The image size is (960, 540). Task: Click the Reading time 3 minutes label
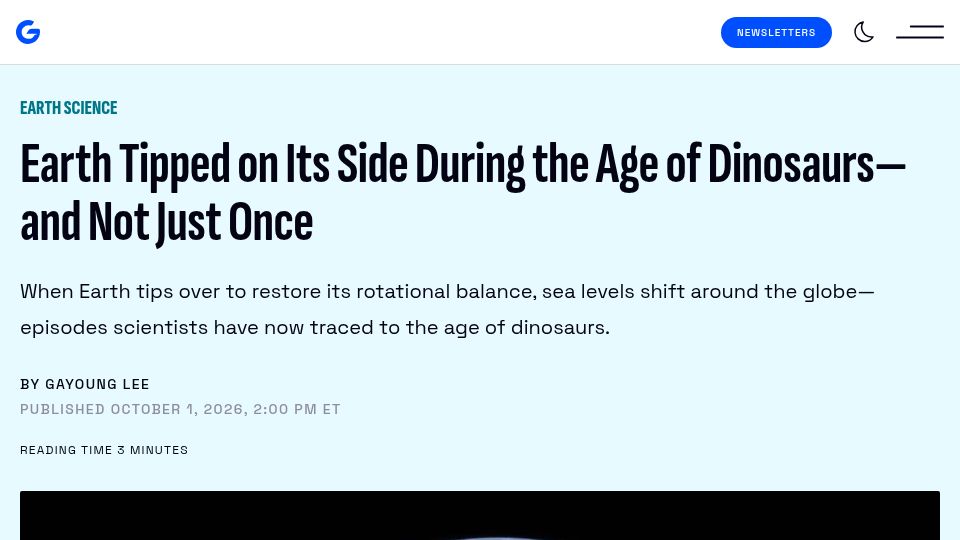coord(104,450)
